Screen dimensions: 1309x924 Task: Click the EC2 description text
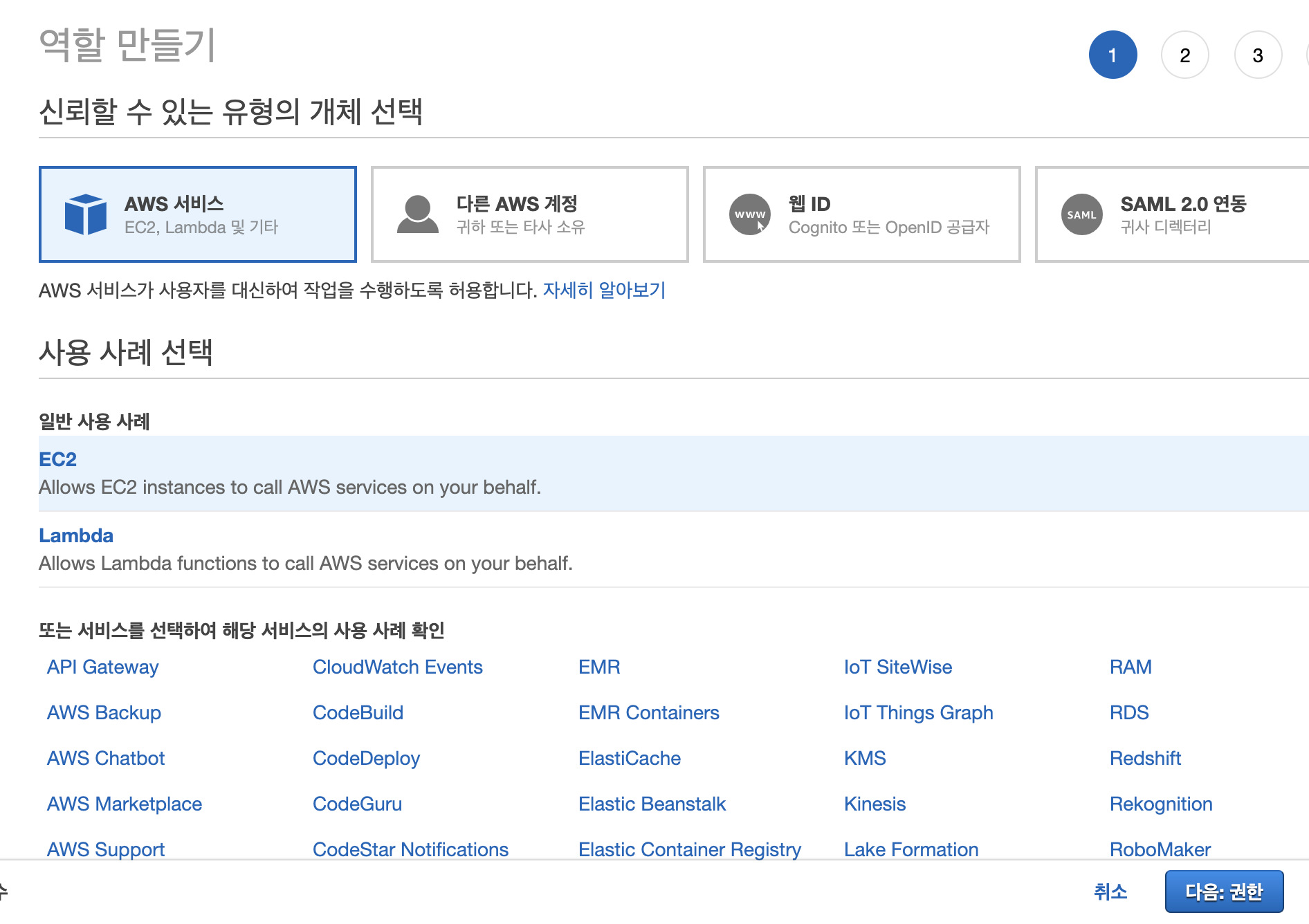[290, 487]
